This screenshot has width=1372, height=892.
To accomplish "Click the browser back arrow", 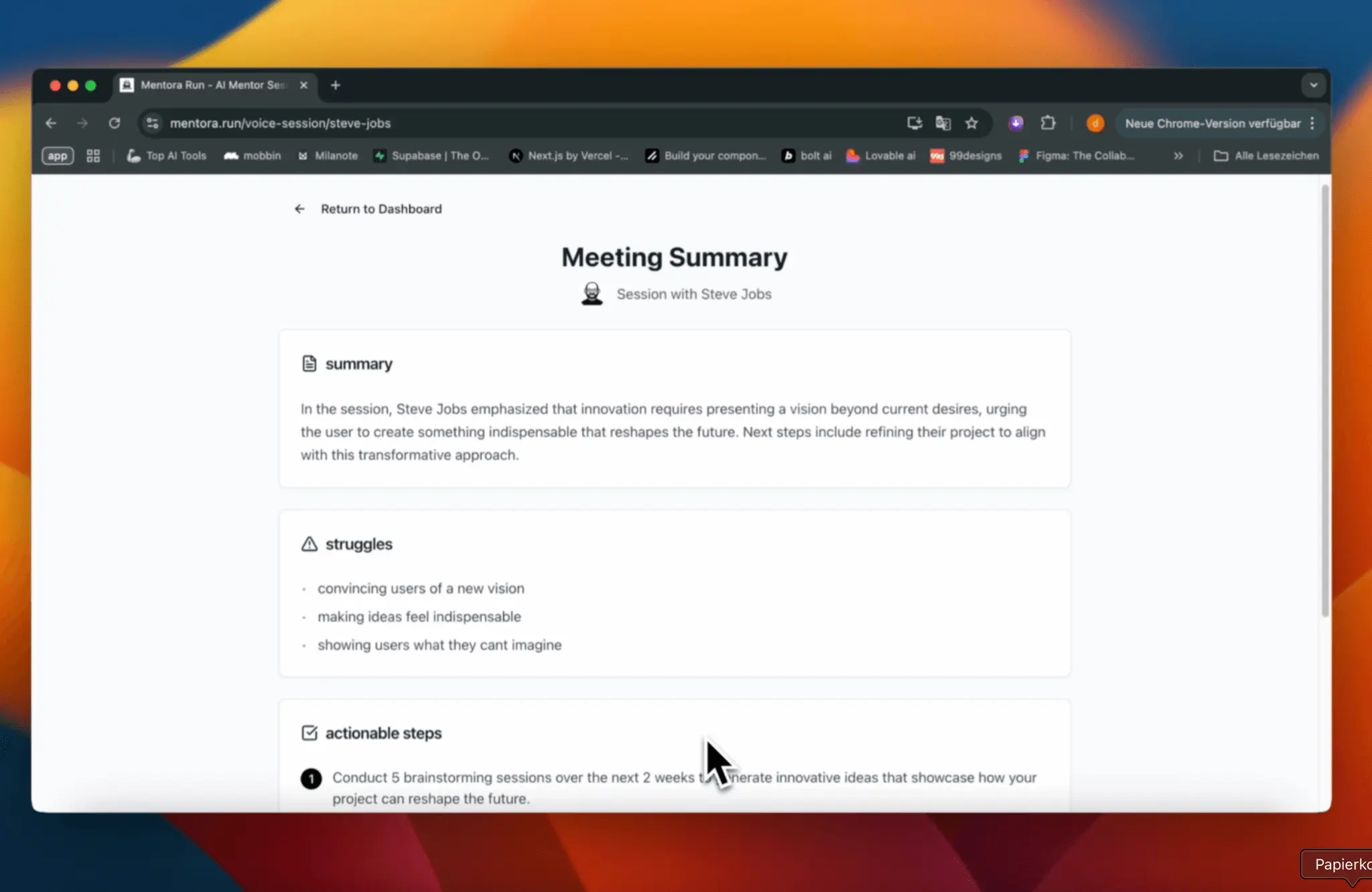I will (51, 123).
